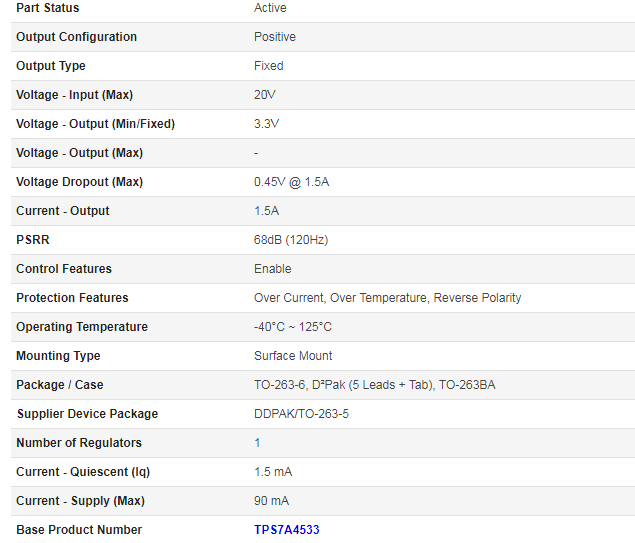
Task: Click the Active status value
Action: pyautogui.click(x=270, y=8)
